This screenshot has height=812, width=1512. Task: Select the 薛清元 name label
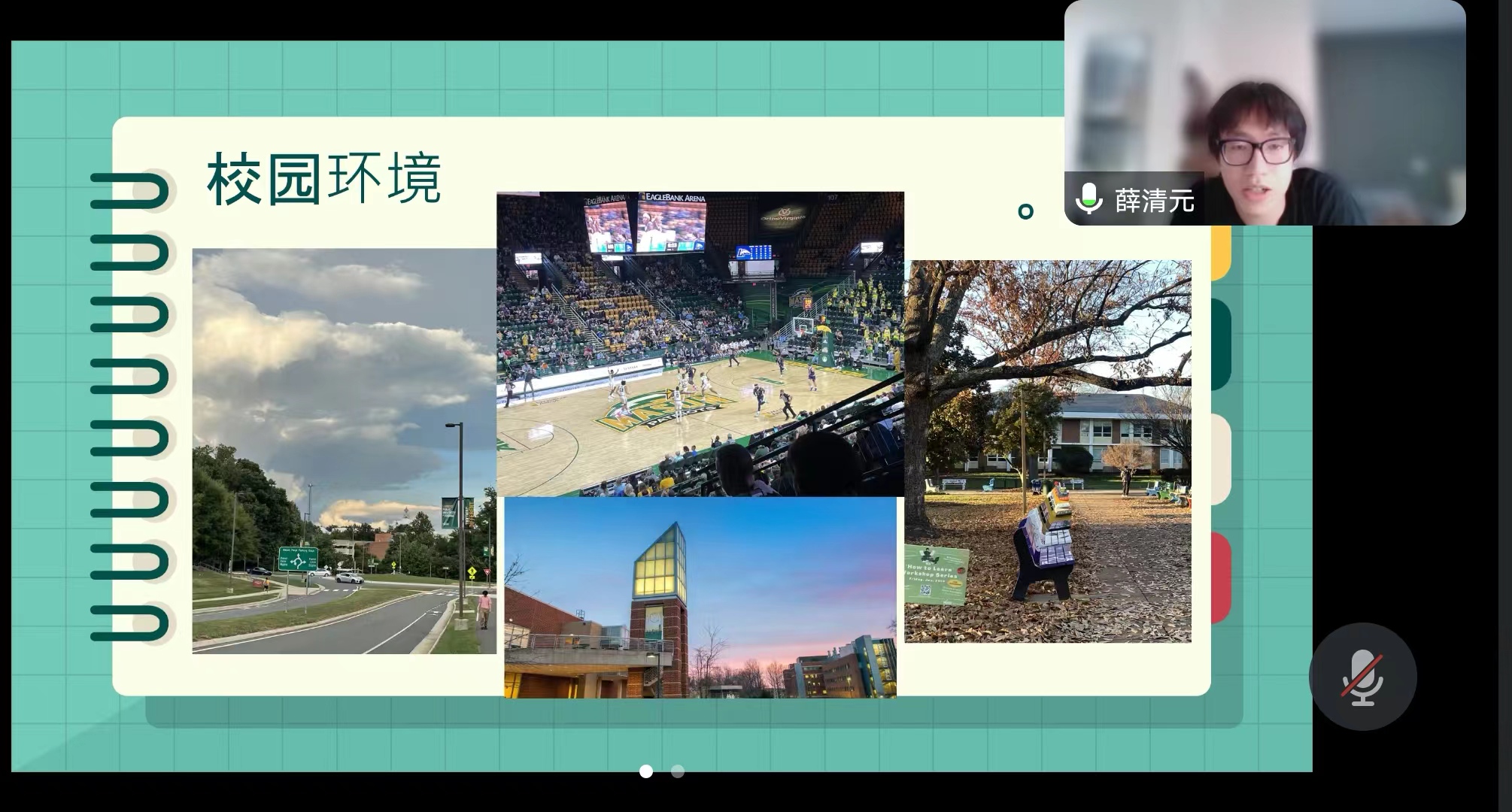click(1154, 201)
